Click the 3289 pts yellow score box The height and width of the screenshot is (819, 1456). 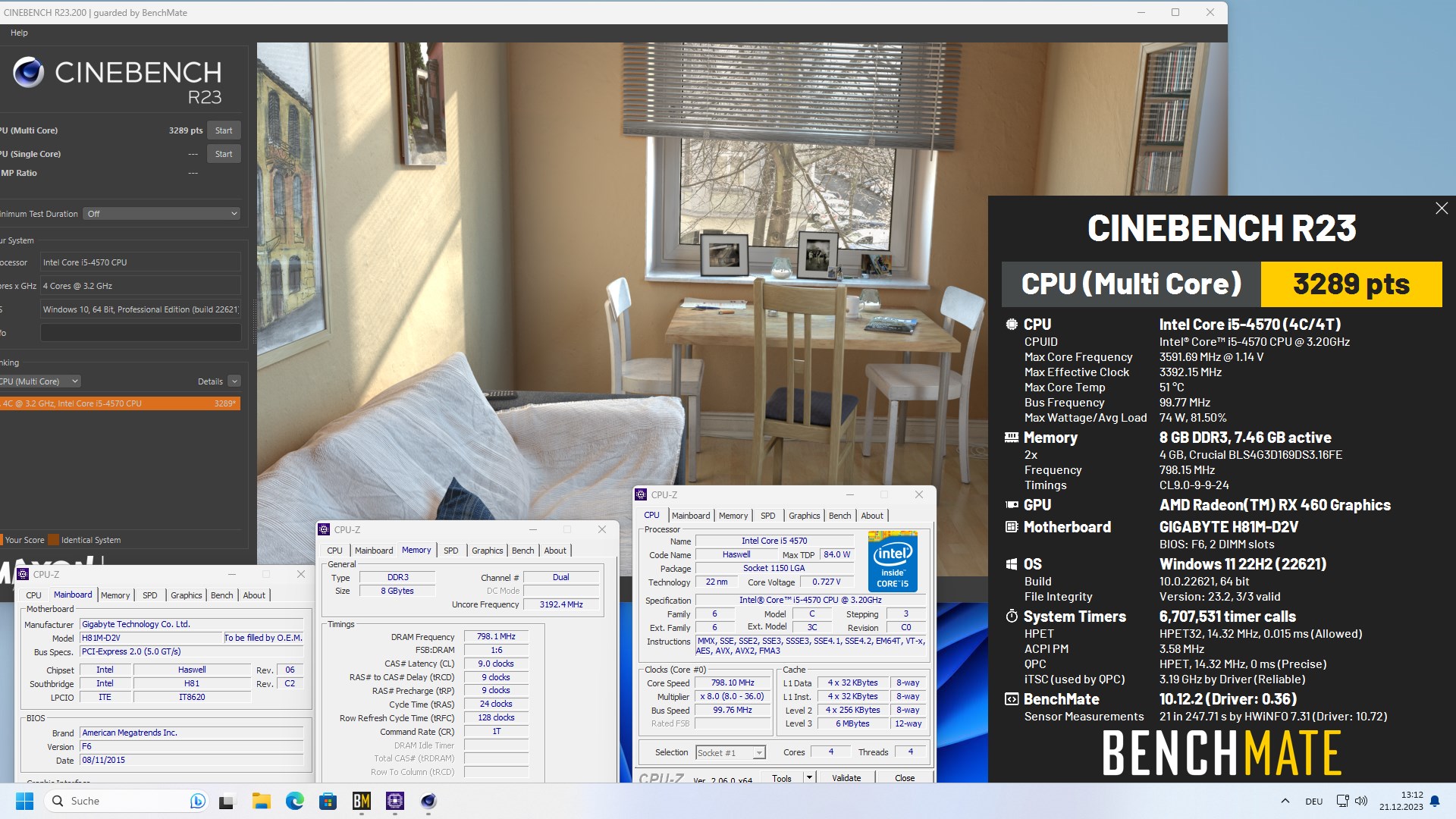tap(1351, 284)
